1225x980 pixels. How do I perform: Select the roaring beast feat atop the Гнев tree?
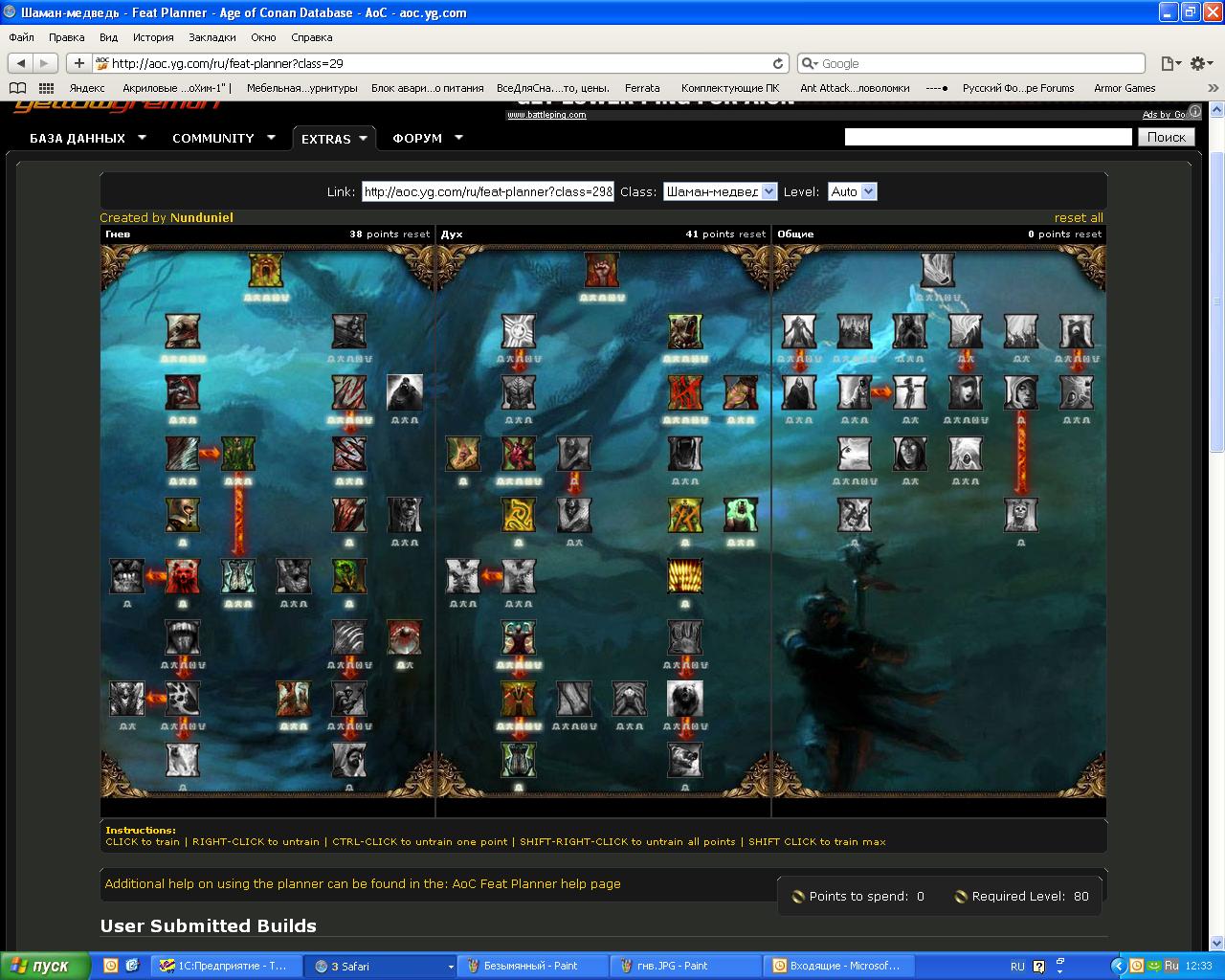pos(266,270)
